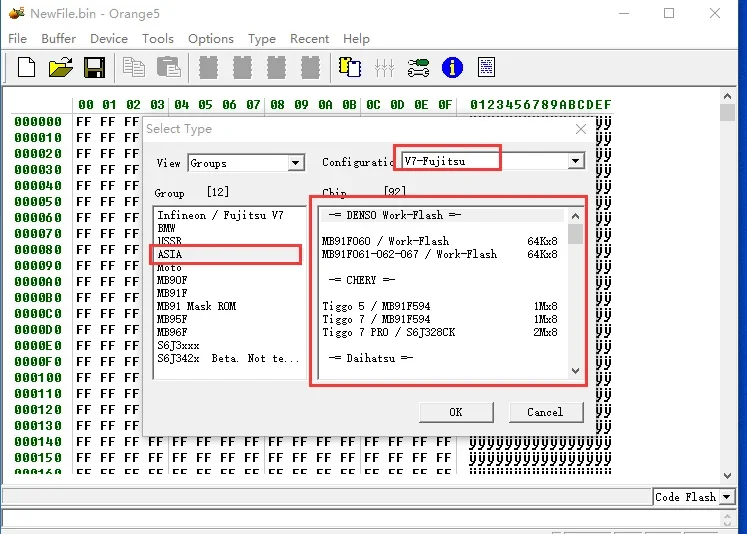Open the Tools menu
Screen dimensions: 747x534
tap(158, 39)
